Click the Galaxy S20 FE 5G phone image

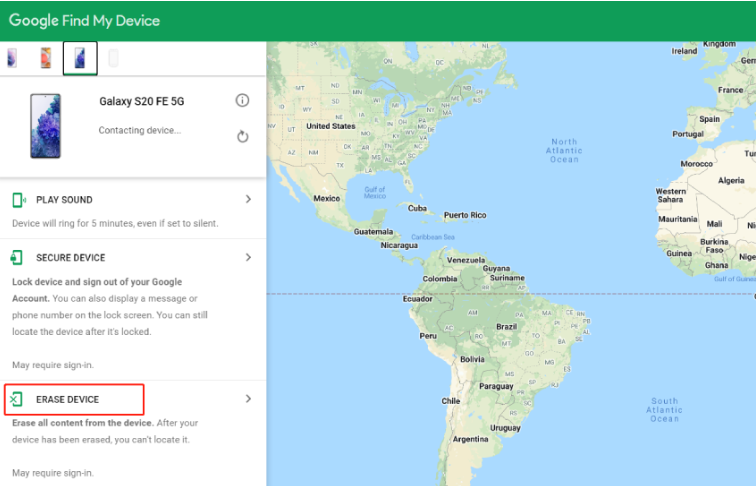46,126
